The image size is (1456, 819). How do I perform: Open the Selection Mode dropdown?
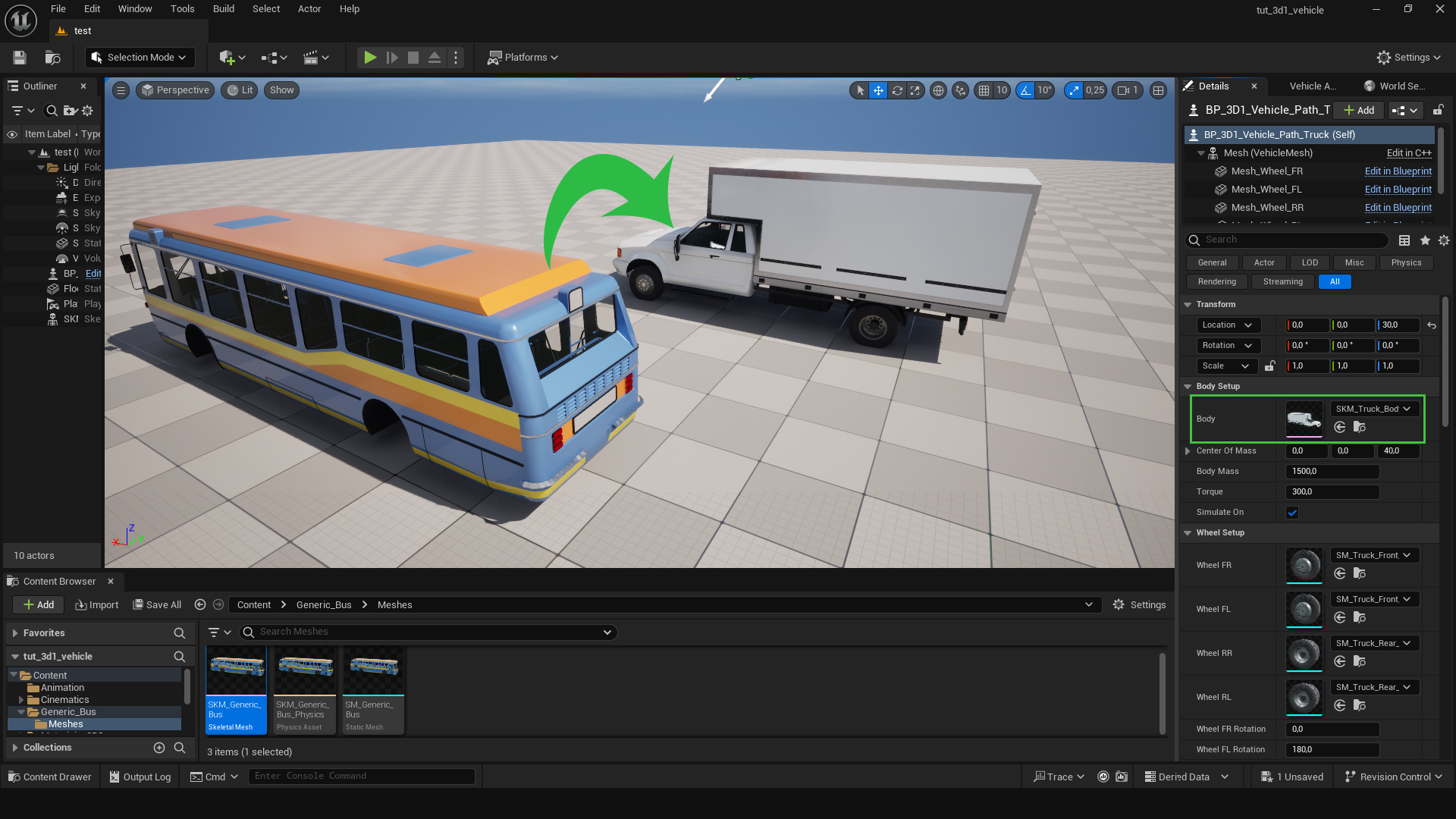point(139,58)
